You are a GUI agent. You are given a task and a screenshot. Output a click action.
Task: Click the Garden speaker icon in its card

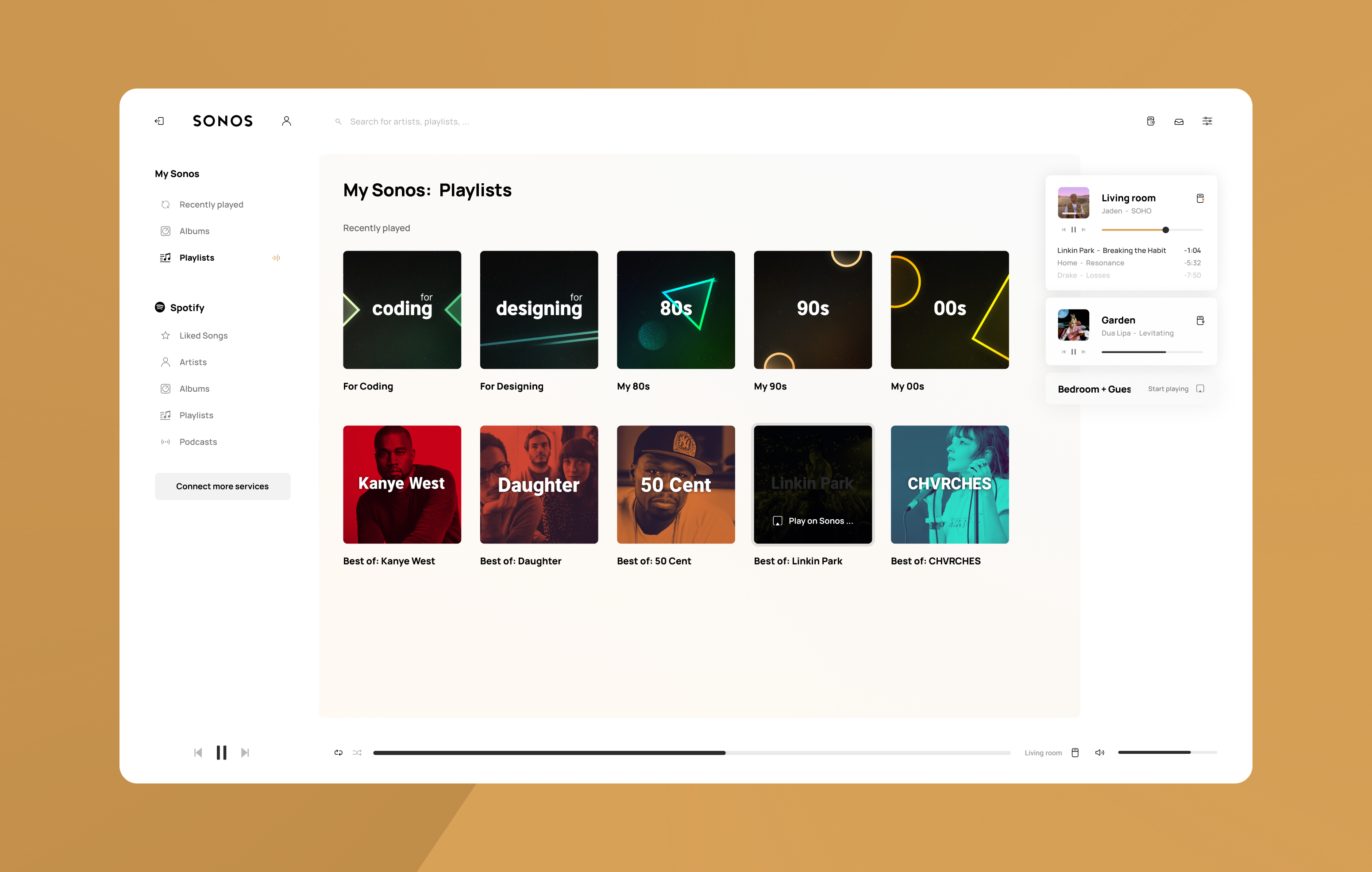(x=1200, y=320)
